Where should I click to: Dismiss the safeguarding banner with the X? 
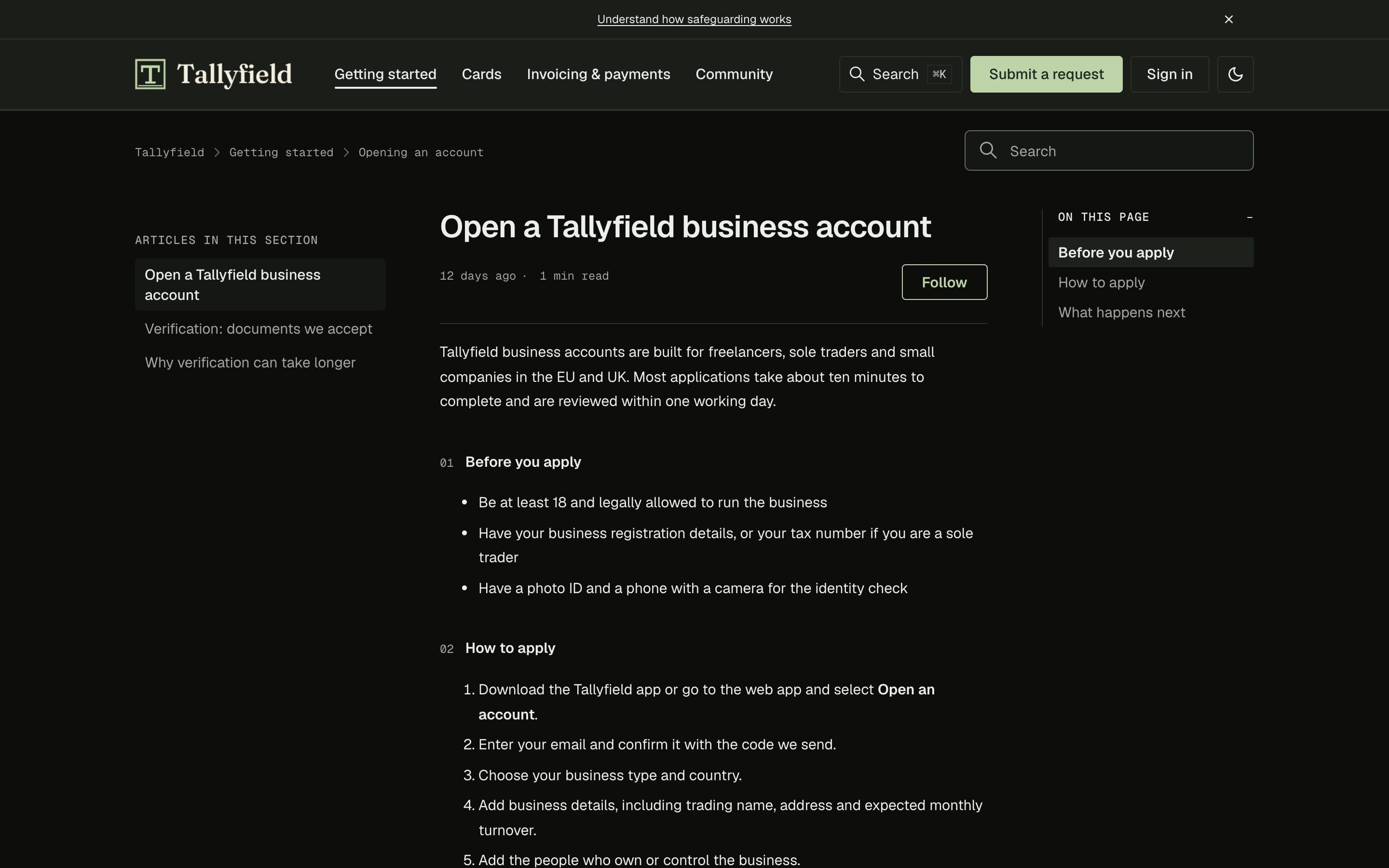(x=1228, y=19)
